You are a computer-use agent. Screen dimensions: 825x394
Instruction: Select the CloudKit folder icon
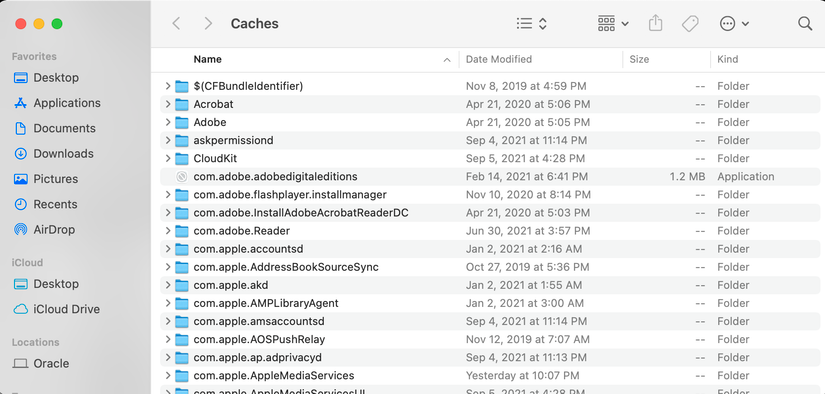click(x=182, y=158)
